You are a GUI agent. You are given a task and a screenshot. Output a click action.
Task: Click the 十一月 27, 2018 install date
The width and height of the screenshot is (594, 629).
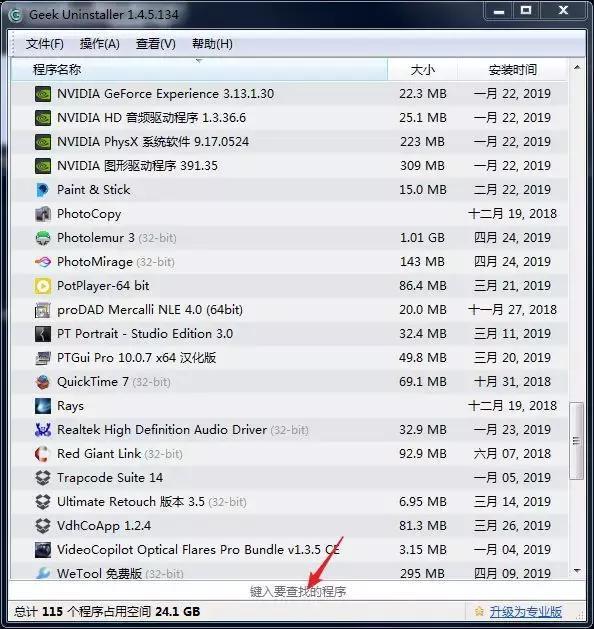point(513,310)
